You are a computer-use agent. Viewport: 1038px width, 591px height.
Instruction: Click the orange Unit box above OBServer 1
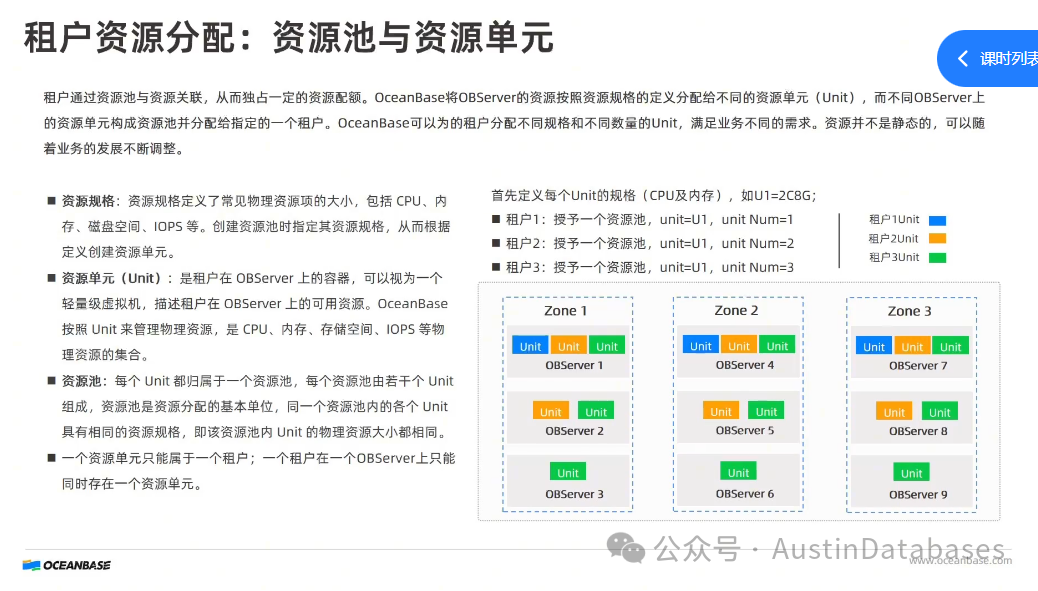pos(569,346)
